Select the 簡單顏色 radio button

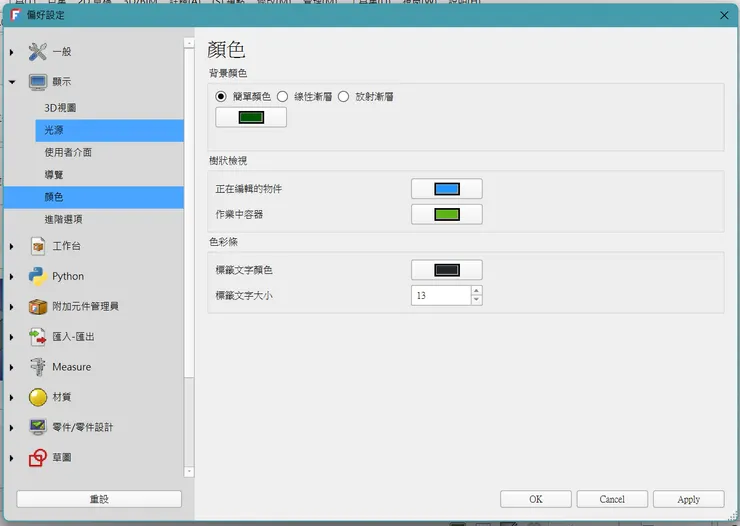click(x=221, y=97)
